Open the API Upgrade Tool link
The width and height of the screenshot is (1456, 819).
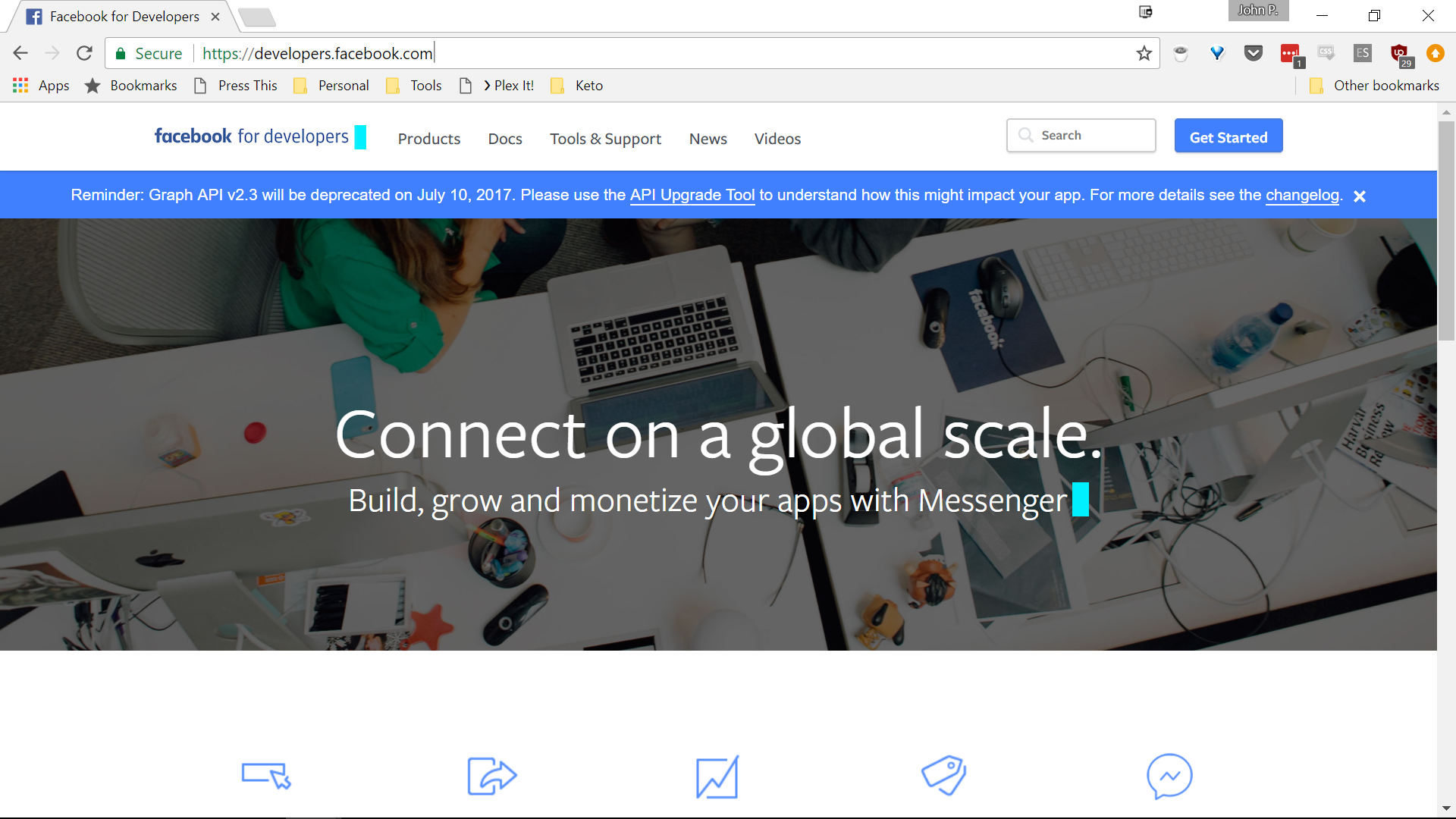coord(692,195)
